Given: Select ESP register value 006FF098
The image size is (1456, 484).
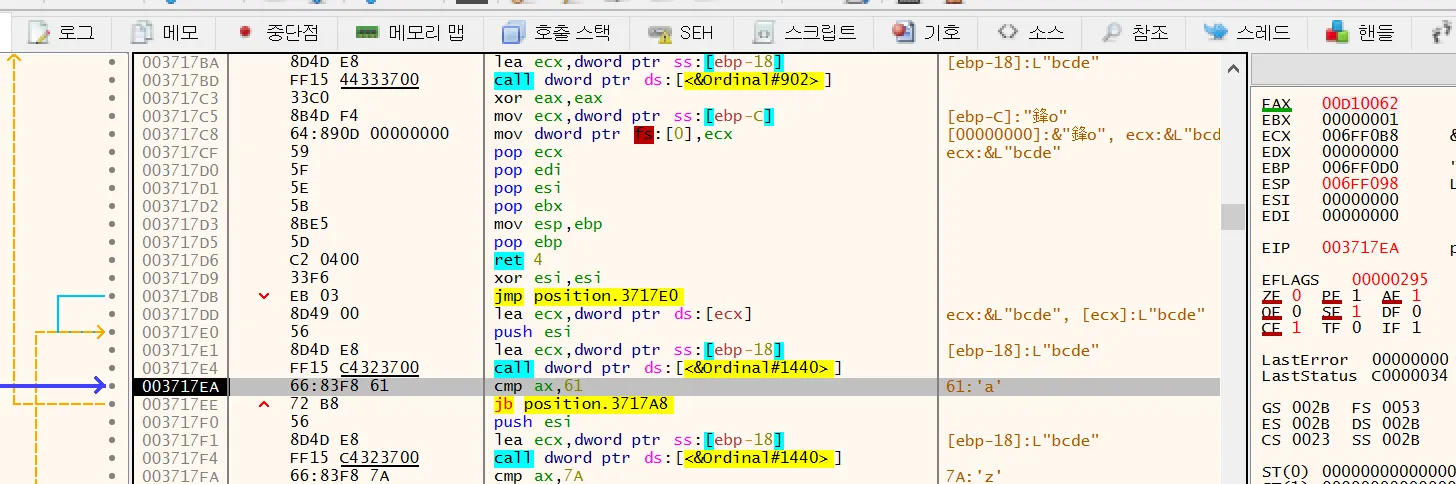Looking at the screenshot, I should [x=1360, y=183].
